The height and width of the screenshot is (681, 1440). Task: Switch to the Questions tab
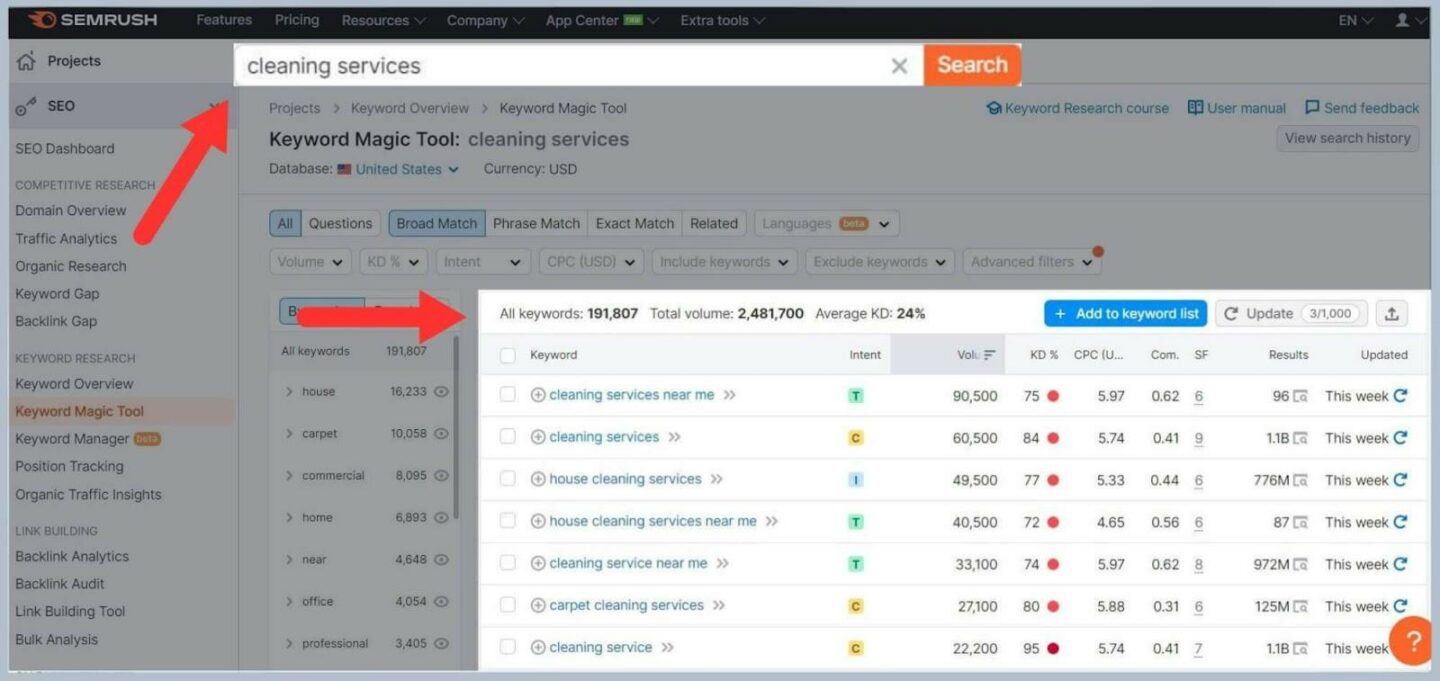click(x=340, y=222)
